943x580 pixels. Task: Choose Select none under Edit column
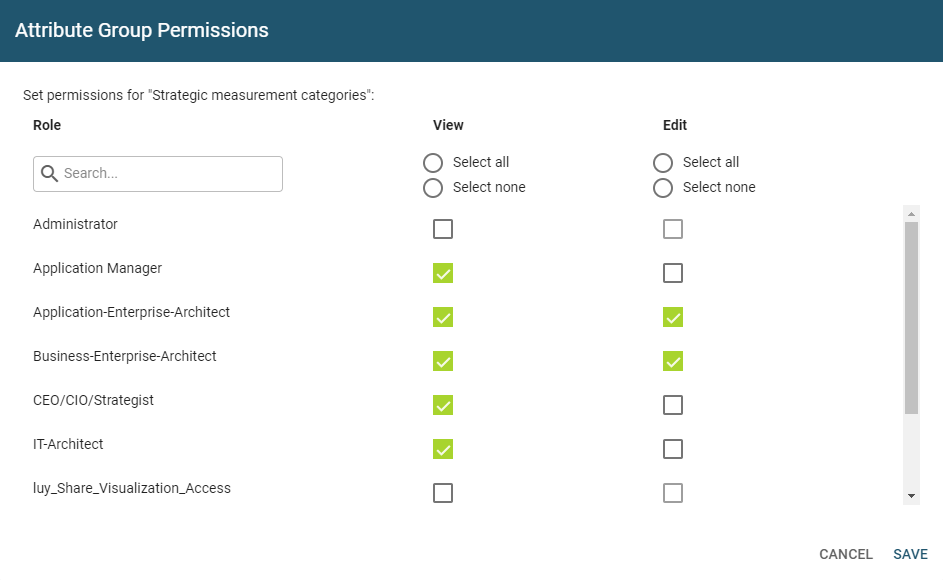(663, 188)
